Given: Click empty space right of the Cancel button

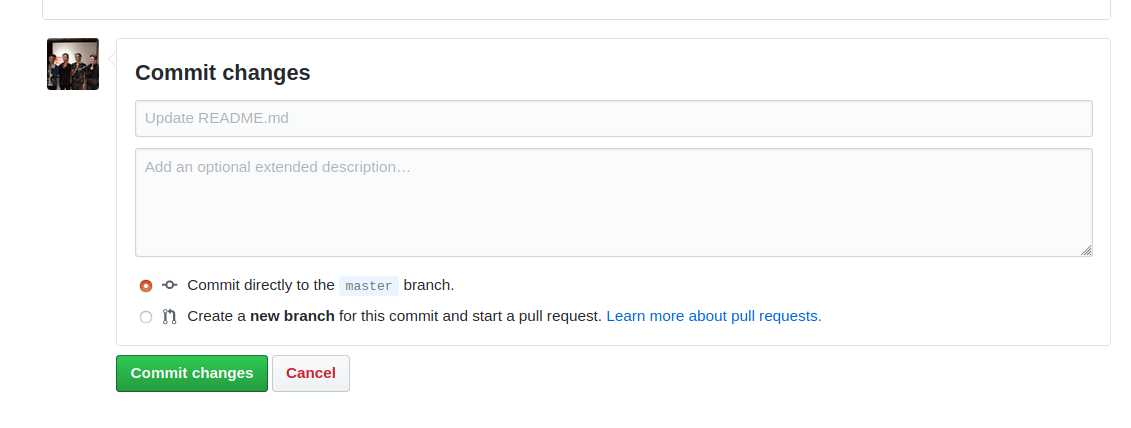Looking at the screenshot, I should 721,373.
